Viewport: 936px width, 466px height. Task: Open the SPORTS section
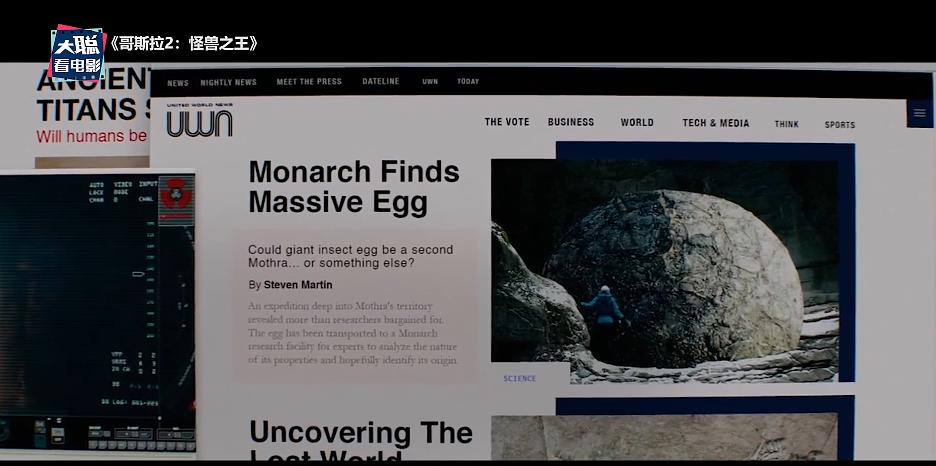(x=840, y=125)
